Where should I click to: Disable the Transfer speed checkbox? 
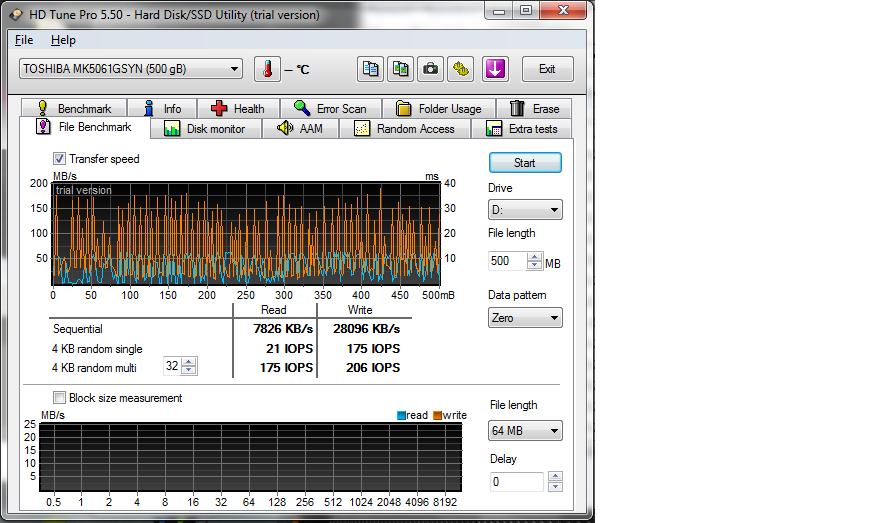click(60, 159)
